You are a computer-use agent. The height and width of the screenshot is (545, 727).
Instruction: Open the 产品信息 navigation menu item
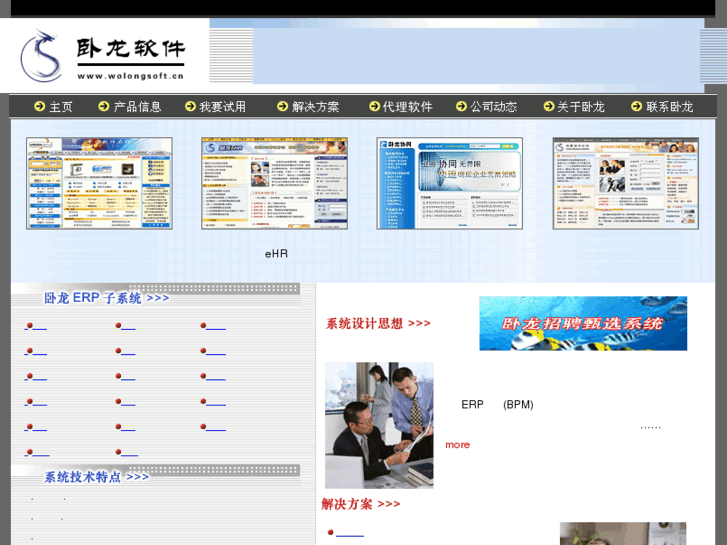[137, 107]
